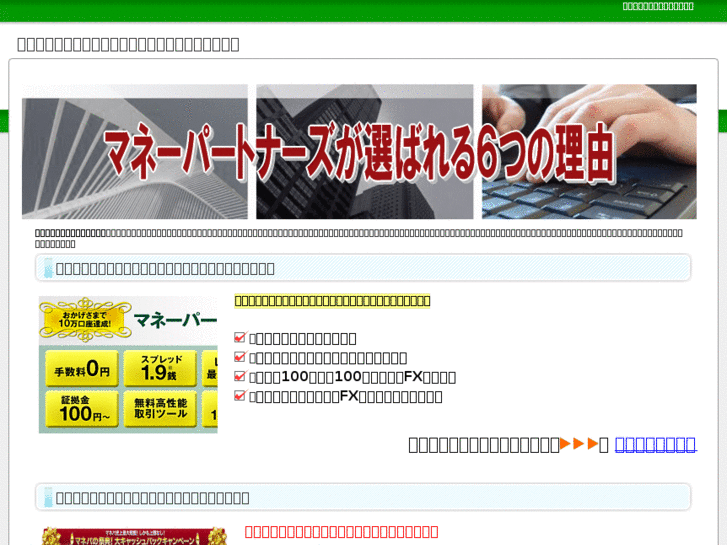Image resolution: width=727 pixels, height=545 pixels.
Task: Click the red heading text beside campaign banner
Action: point(341,532)
